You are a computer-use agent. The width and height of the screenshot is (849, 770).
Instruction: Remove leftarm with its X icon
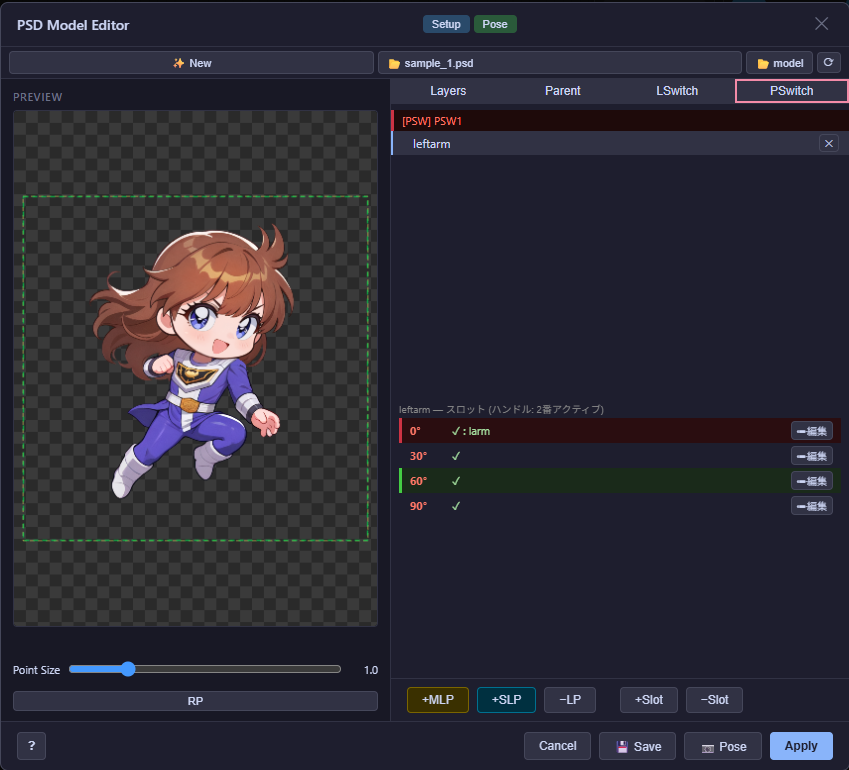828,143
